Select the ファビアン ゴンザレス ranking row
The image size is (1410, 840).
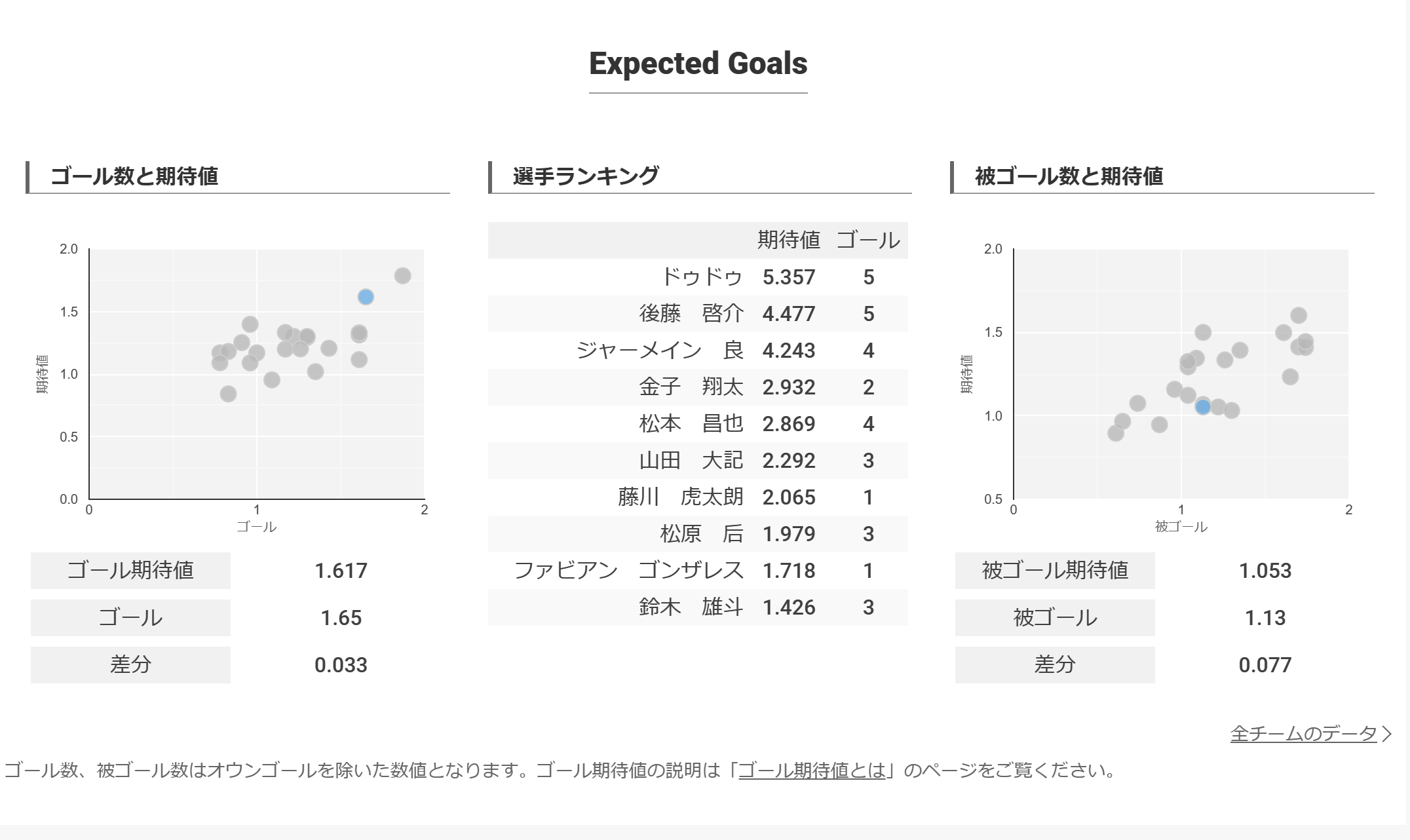pos(698,571)
